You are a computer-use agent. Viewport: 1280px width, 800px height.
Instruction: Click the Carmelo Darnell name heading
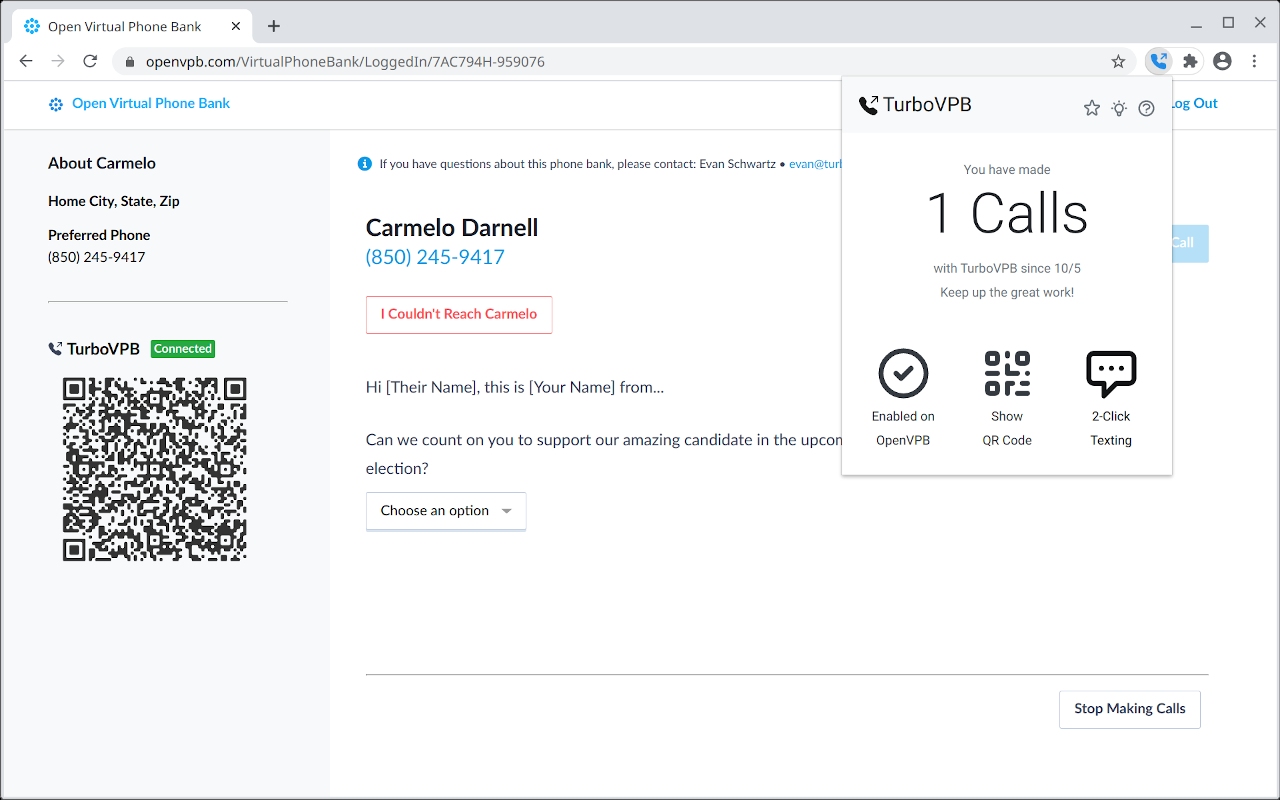click(x=452, y=228)
